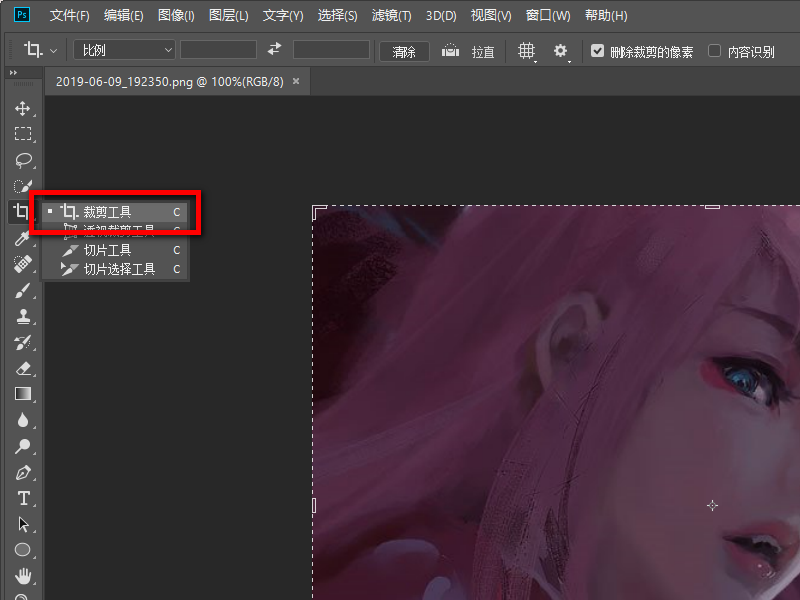Click the 拉直 straighten button
Viewport: 800px width, 600px height.
pos(483,52)
